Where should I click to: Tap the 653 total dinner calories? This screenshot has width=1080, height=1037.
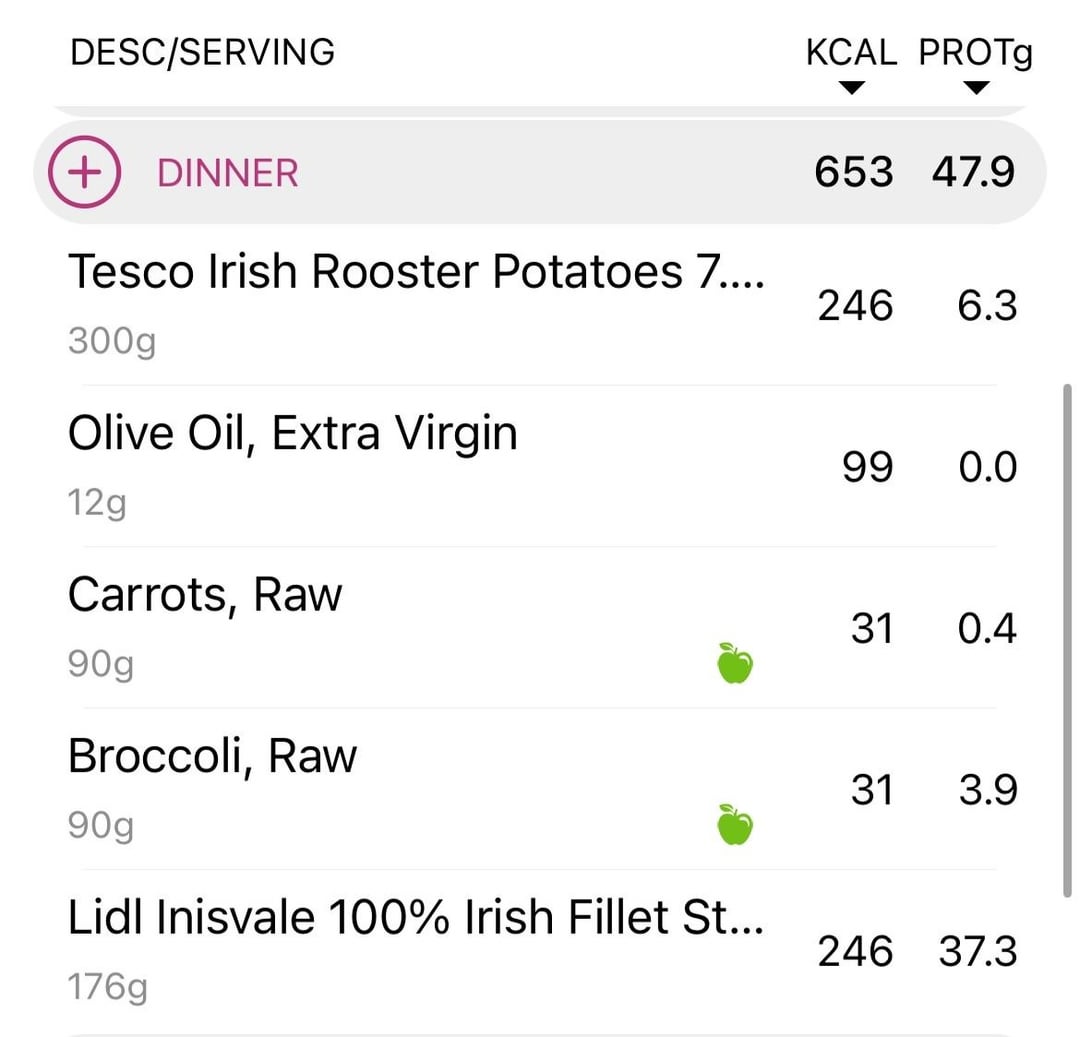pyautogui.click(x=853, y=172)
